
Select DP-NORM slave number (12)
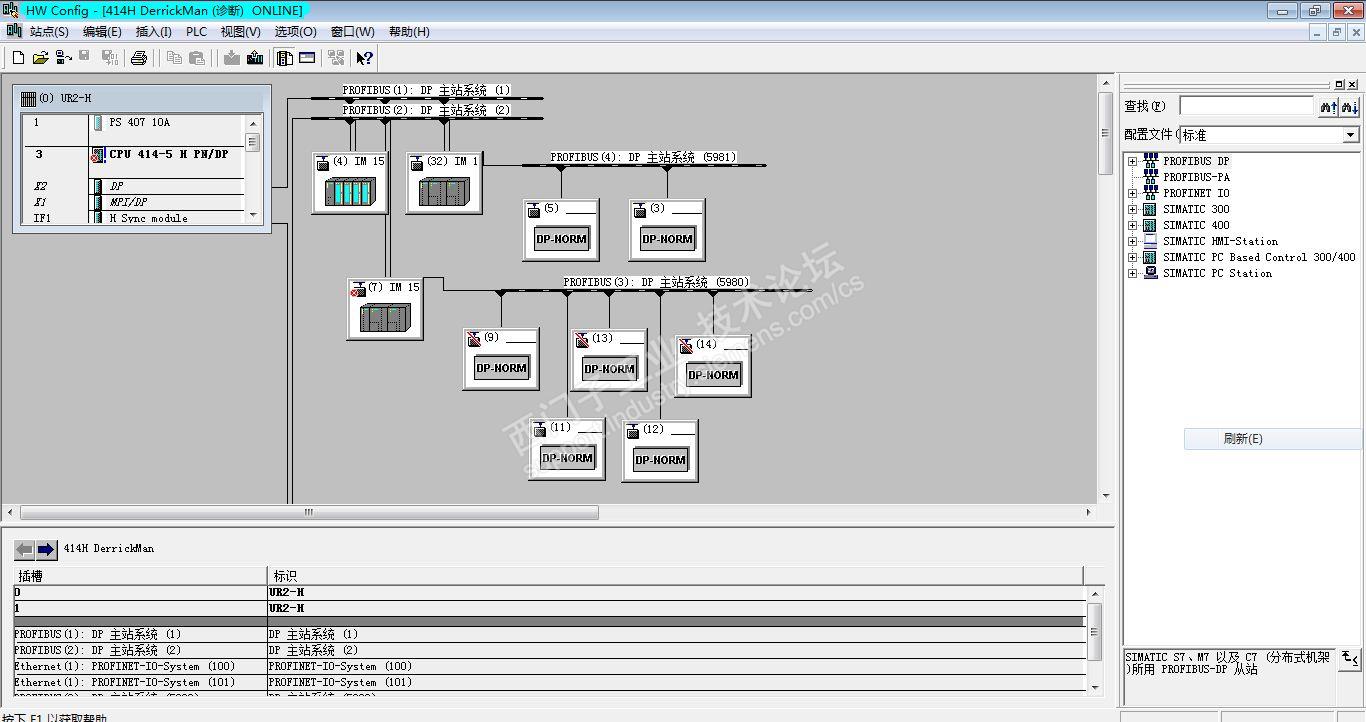(x=660, y=450)
